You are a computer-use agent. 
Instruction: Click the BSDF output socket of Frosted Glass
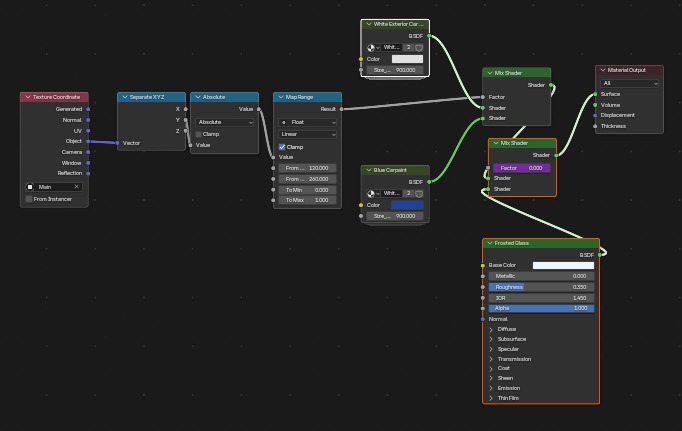coord(599,255)
